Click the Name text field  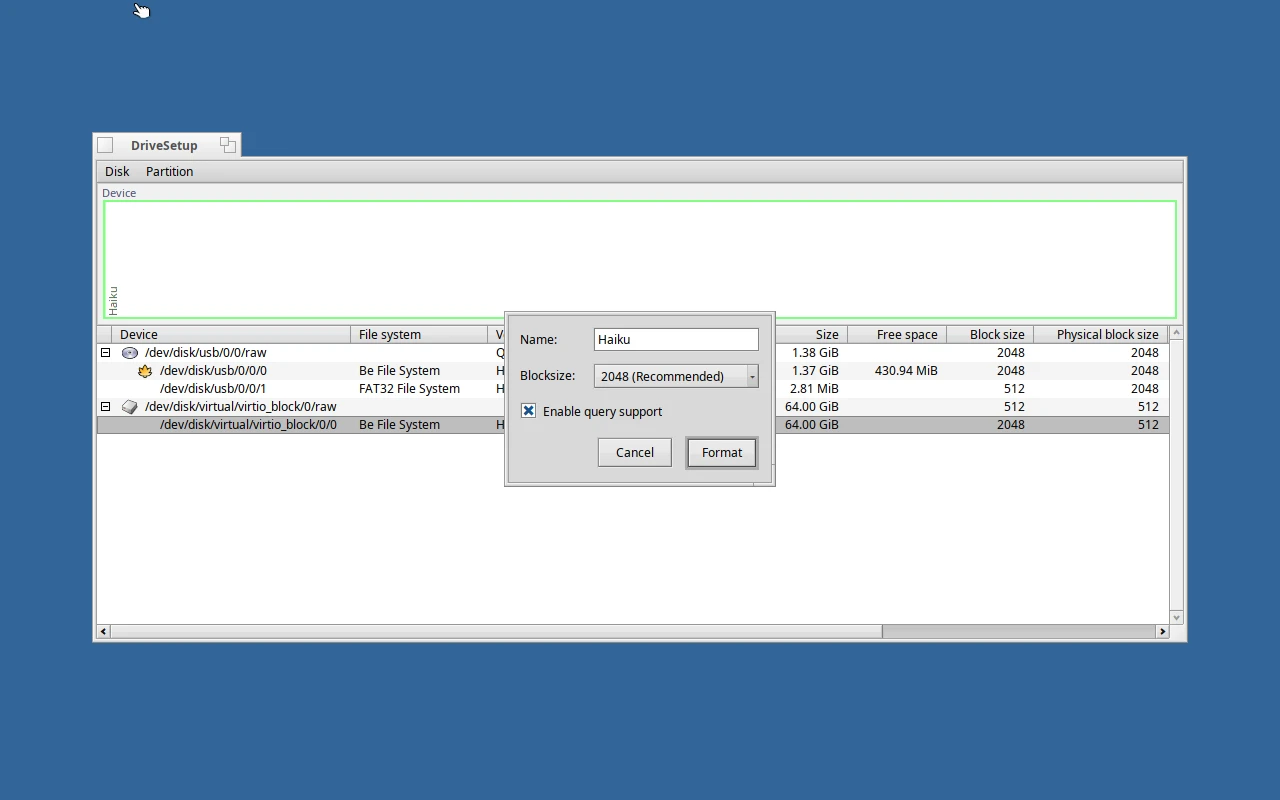pos(676,340)
